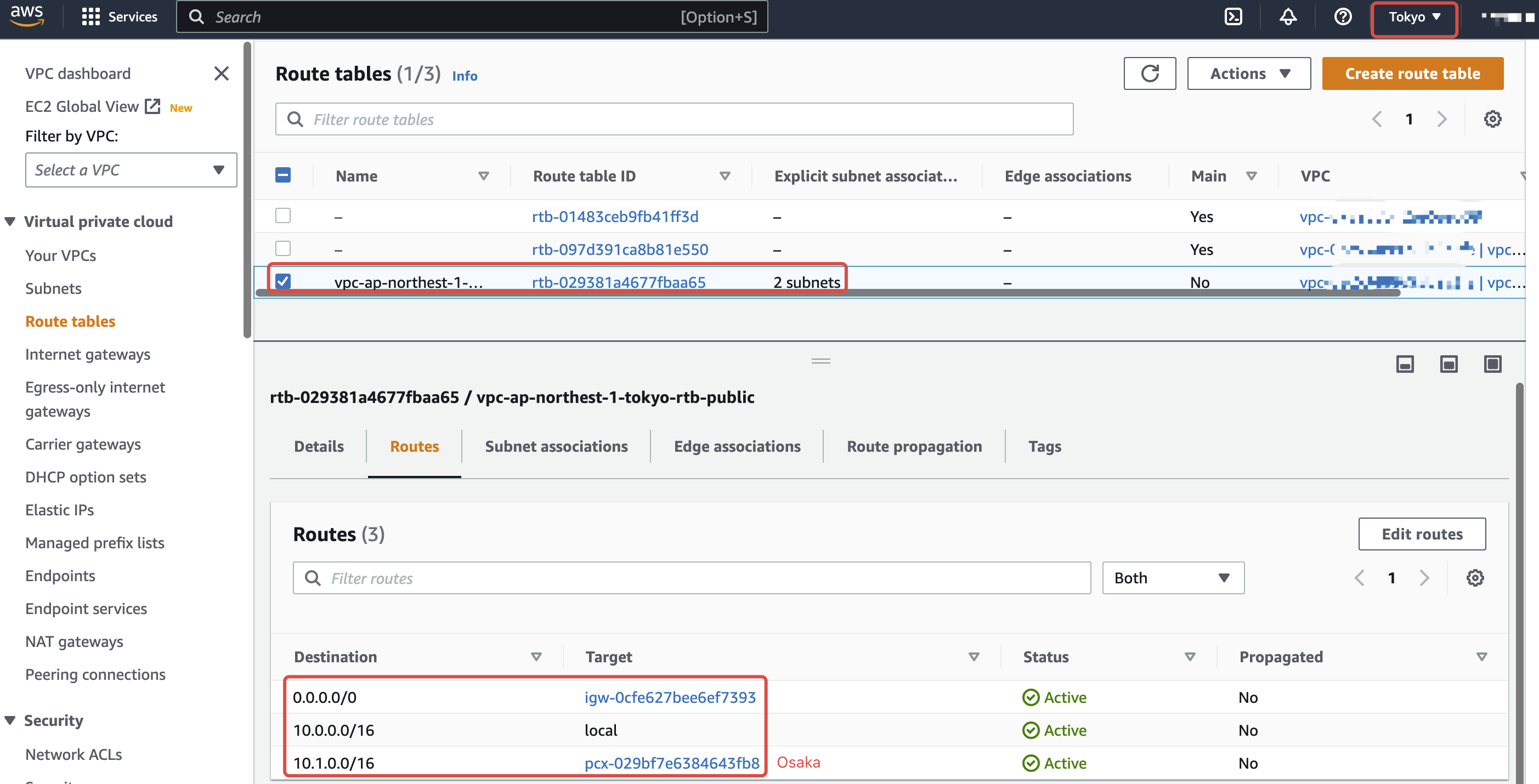This screenshot has width=1539, height=784.
Task: Open the Route propagation tab
Action: click(914, 446)
